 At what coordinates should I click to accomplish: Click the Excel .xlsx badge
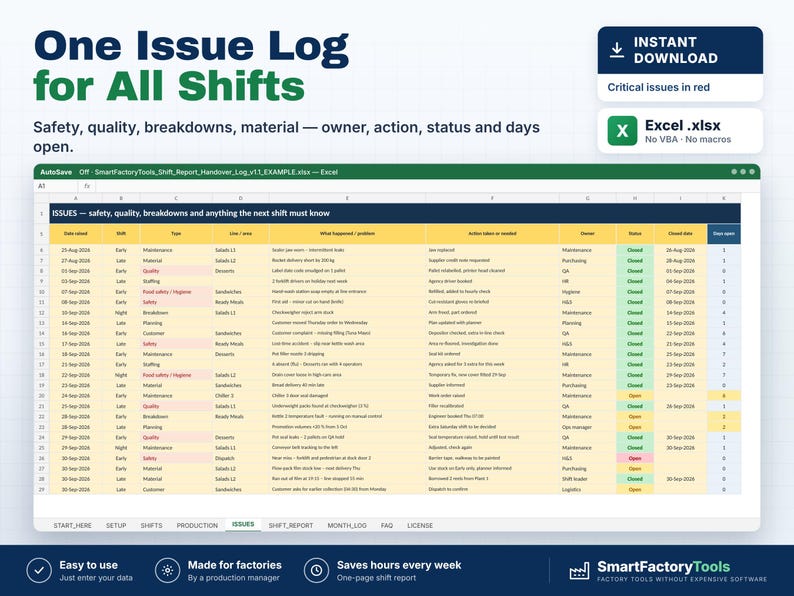click(680, 131)
